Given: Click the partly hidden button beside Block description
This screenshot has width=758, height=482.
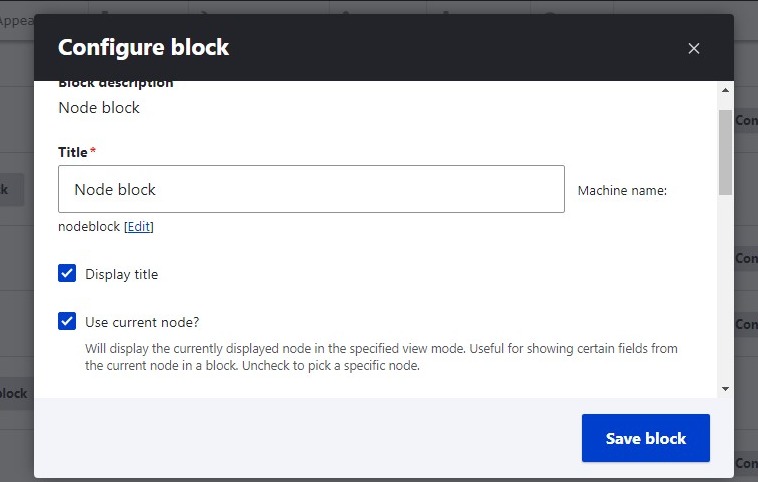Looking at the screenshot, I should point(746,121).
